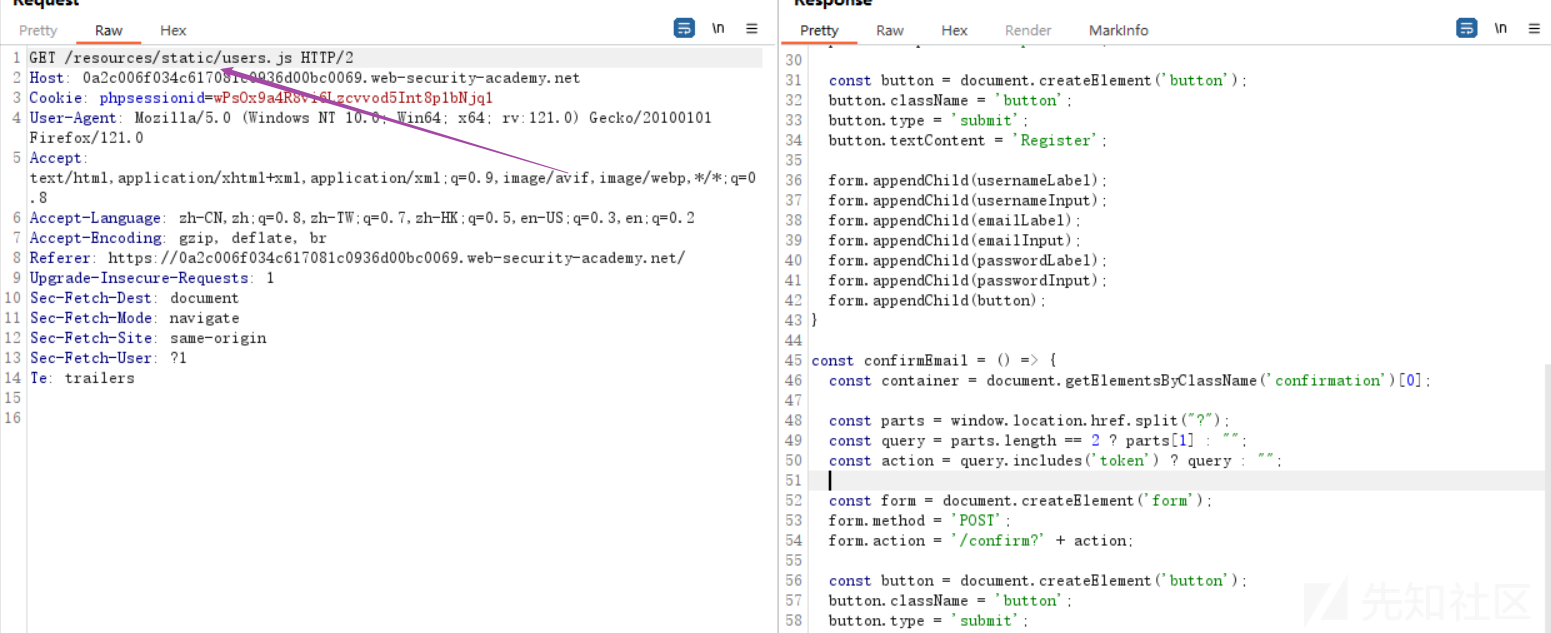Click 'form.appendChild(emailInput);' response line
Image resolution: width=1551 pixels, height=633 pixels.
(955, 240)
